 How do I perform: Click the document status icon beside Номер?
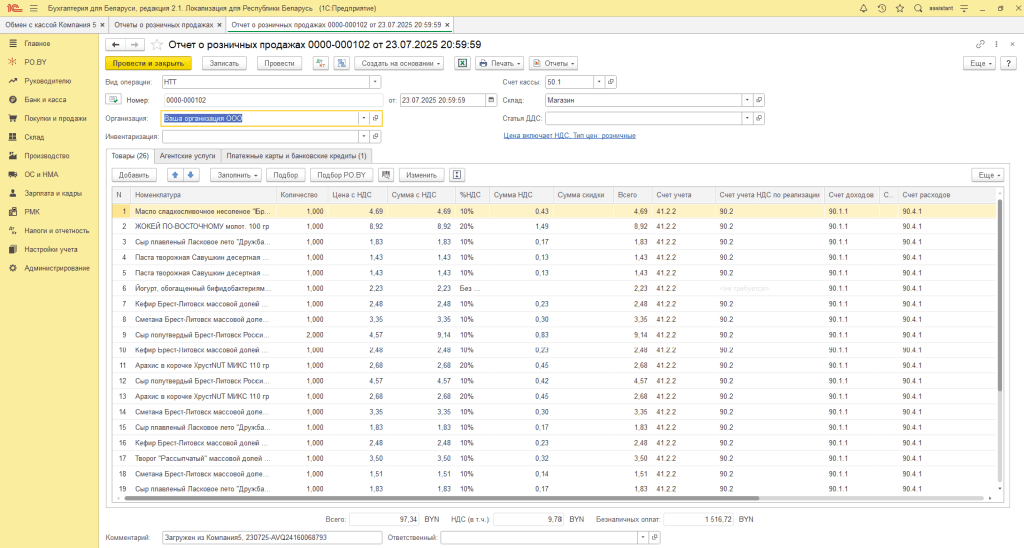point(113,100)
